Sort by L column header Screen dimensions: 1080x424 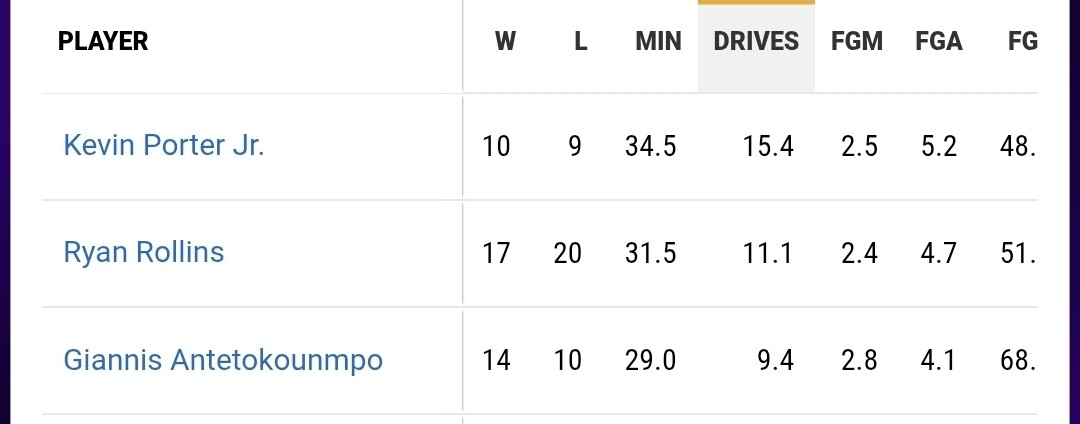[580, 41]
